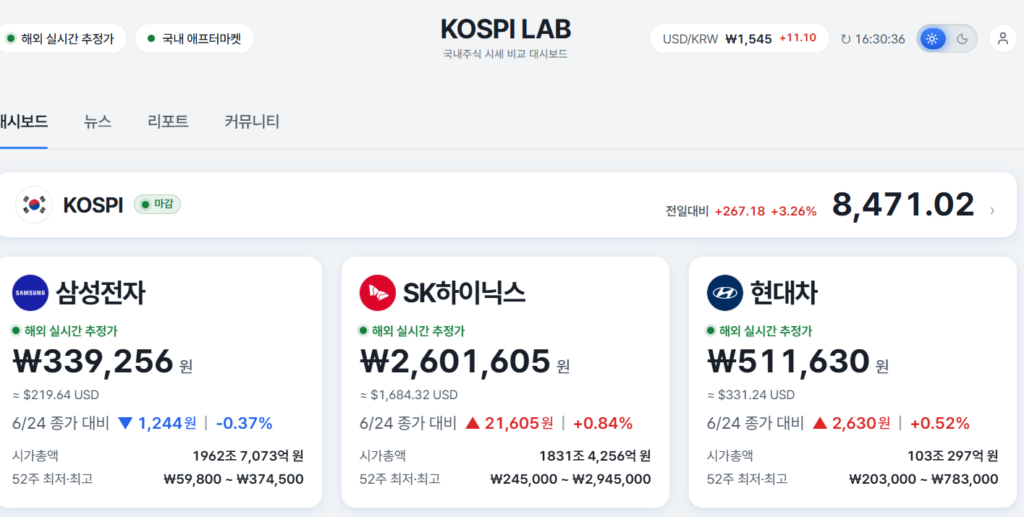Click the KOSPI LAB site title

coord(505,29)
